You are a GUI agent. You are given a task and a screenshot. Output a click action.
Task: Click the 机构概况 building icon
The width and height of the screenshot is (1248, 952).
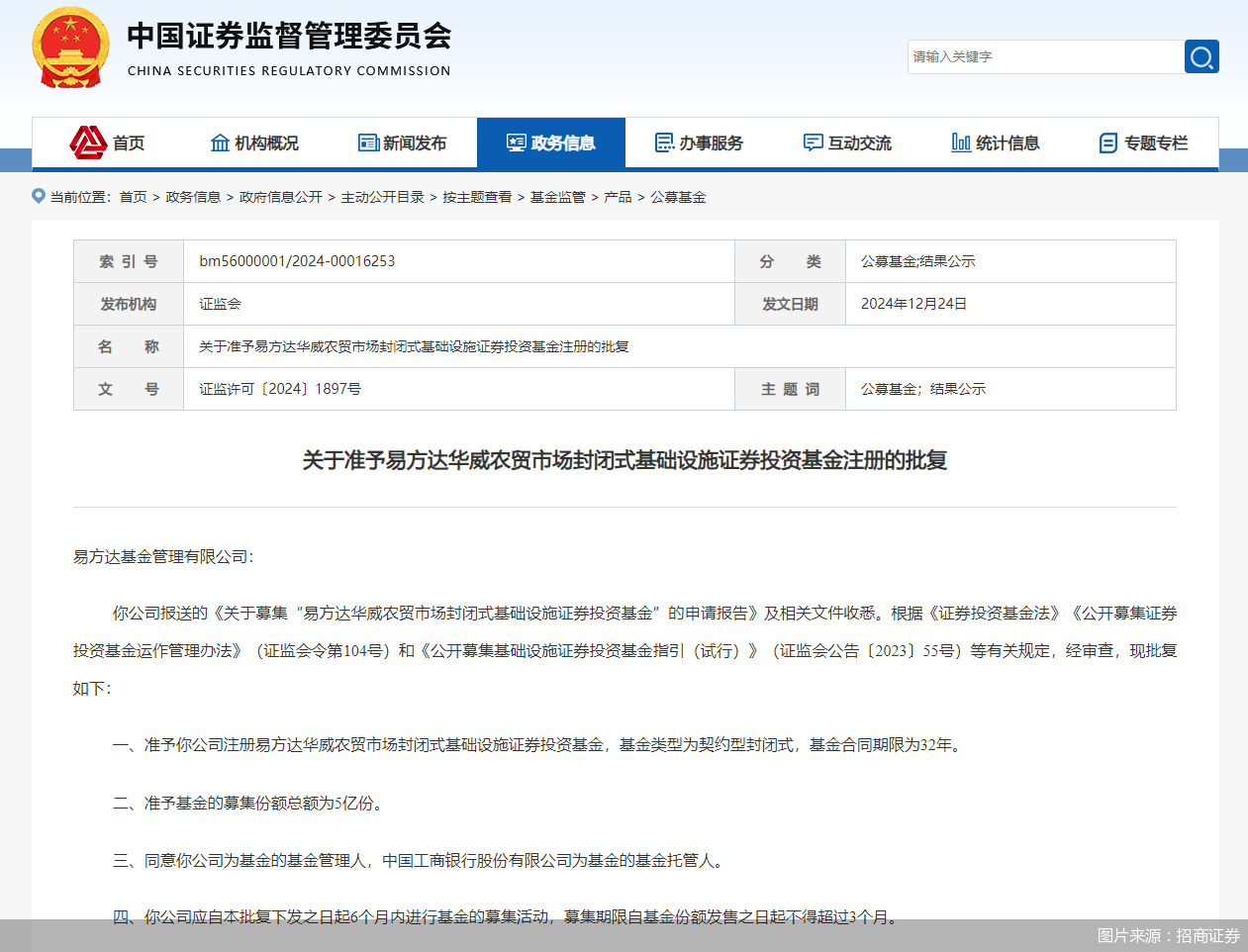220,142
